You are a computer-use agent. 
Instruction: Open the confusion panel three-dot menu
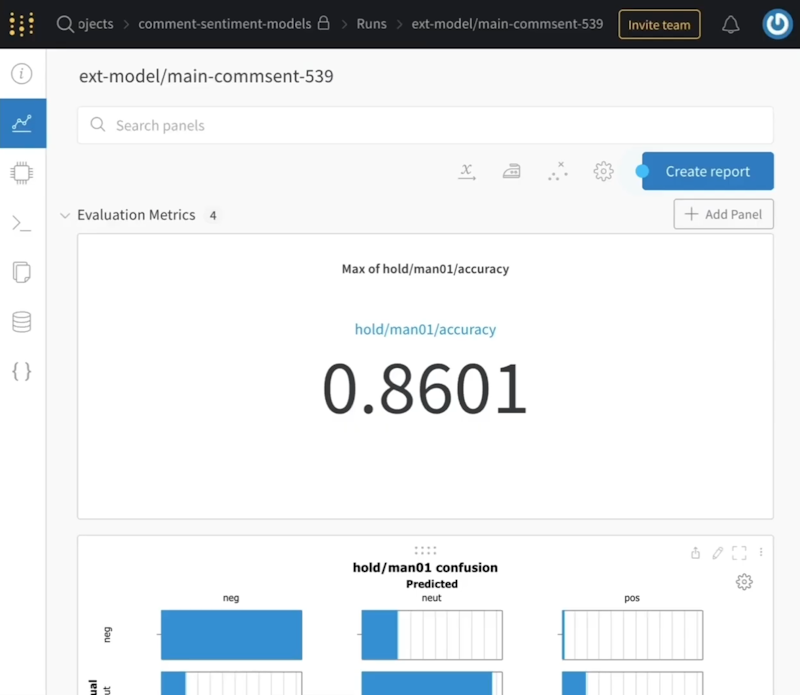[760, 552]
